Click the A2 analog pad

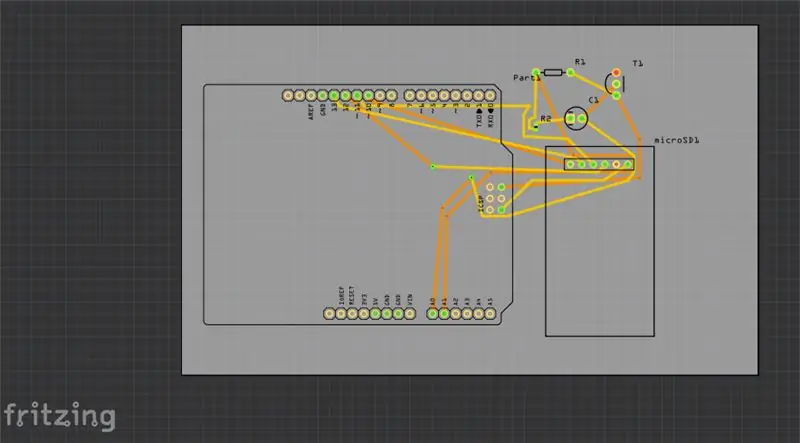pyautogui.click(x=456, y=313)
